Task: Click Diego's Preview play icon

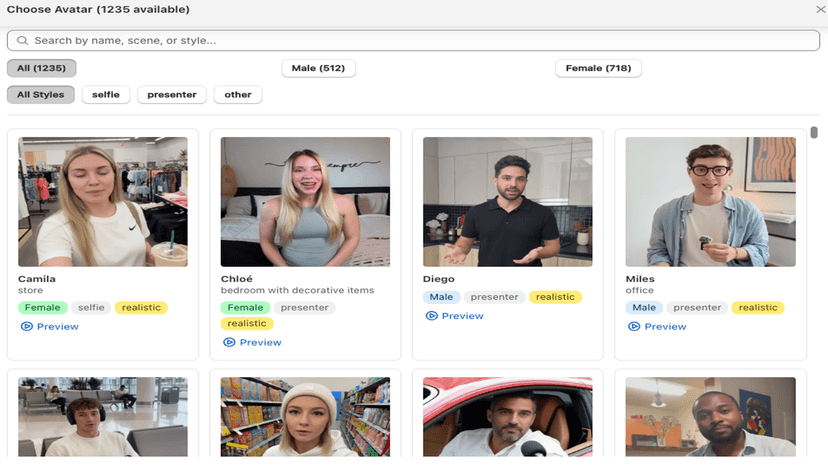Action: click(431, 316)
